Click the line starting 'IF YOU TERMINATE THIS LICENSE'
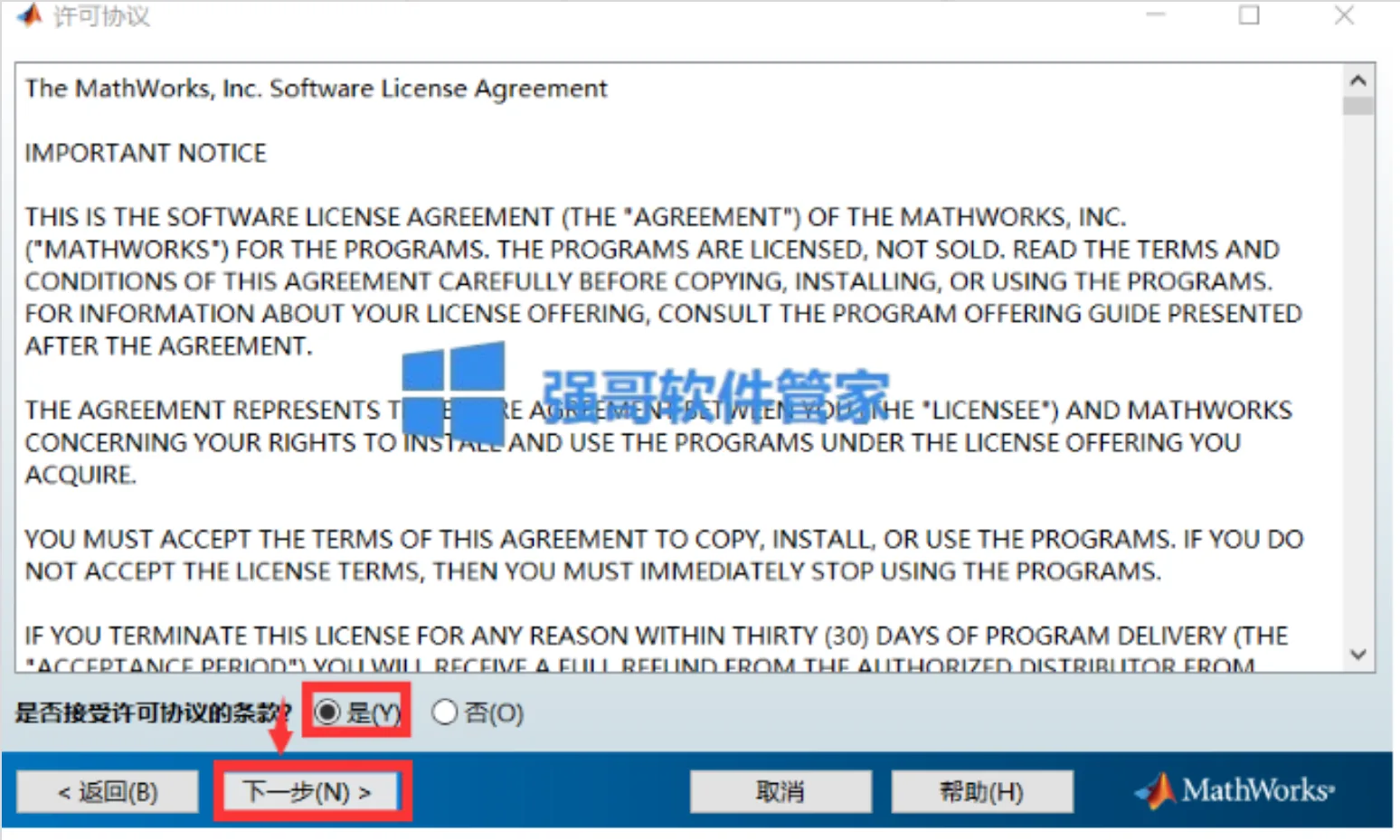Viewport: 1400px width, 840px height. 656,636
